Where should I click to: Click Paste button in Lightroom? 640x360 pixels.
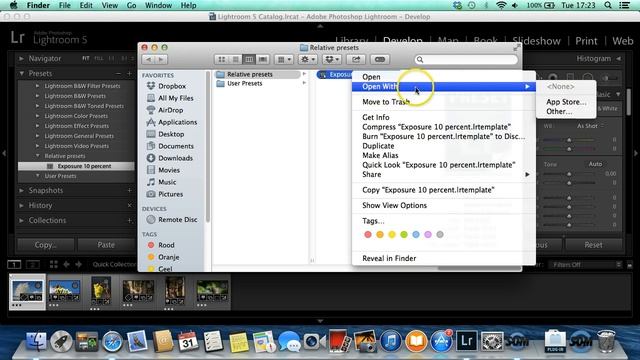106,245
